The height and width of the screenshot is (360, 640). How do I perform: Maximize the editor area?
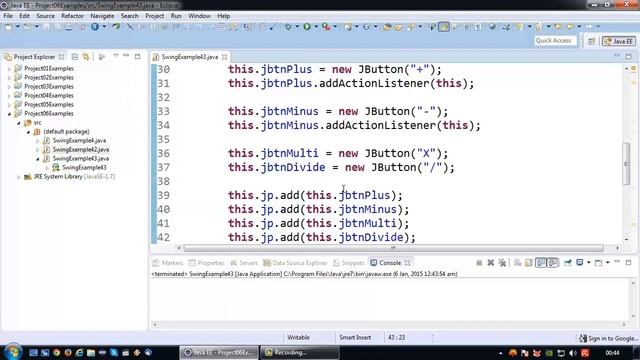[629, 56]
